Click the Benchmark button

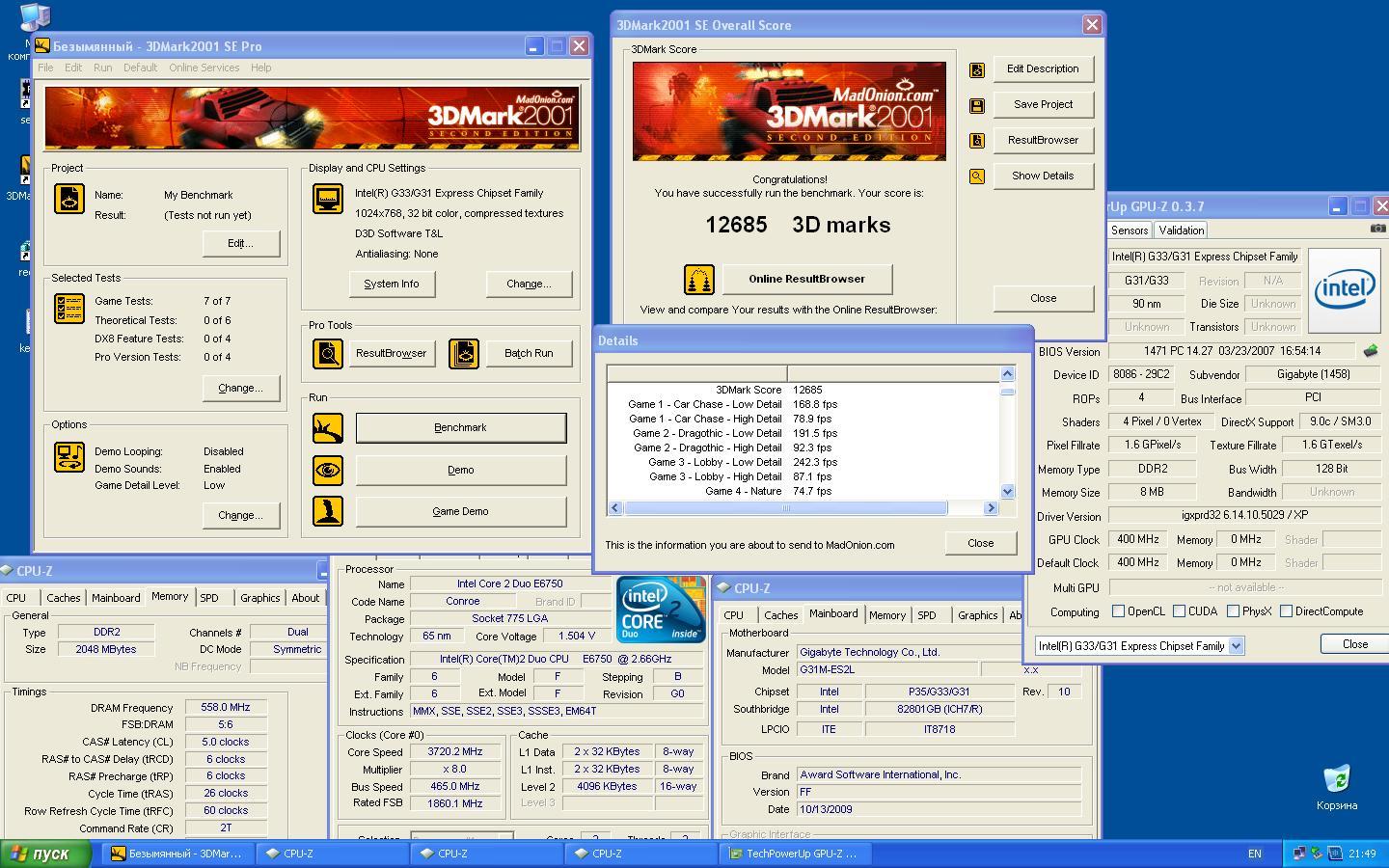[x=460, y=428]
